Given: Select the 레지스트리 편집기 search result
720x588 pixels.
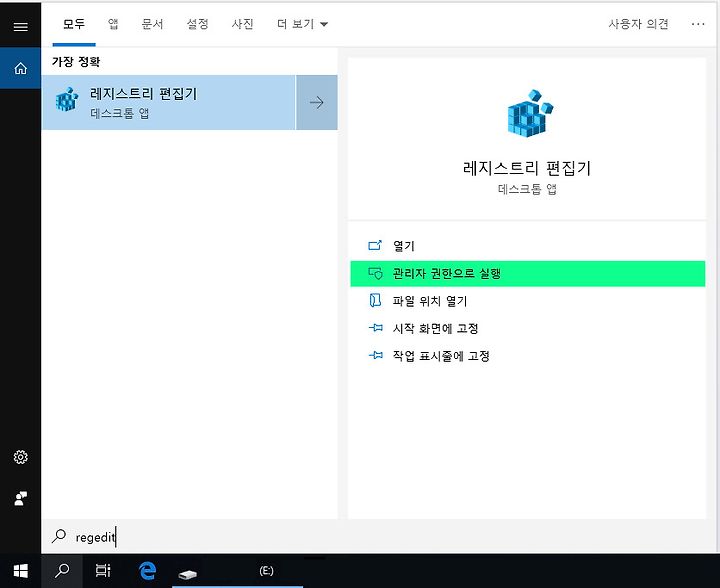Looking at the screenshot, I should click(x=169, y=102).
